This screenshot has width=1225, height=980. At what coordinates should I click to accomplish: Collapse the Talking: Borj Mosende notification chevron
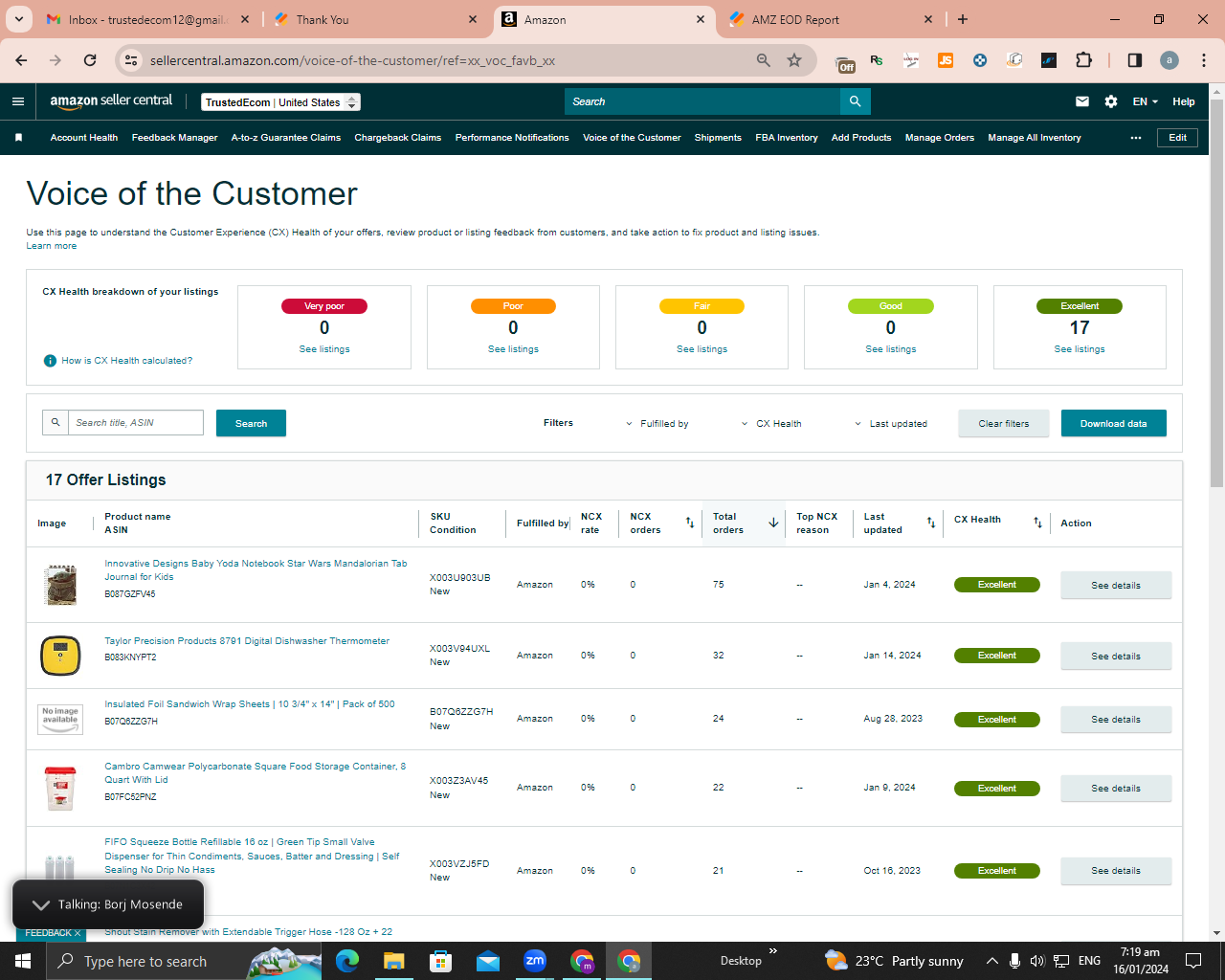pos(41,904)
